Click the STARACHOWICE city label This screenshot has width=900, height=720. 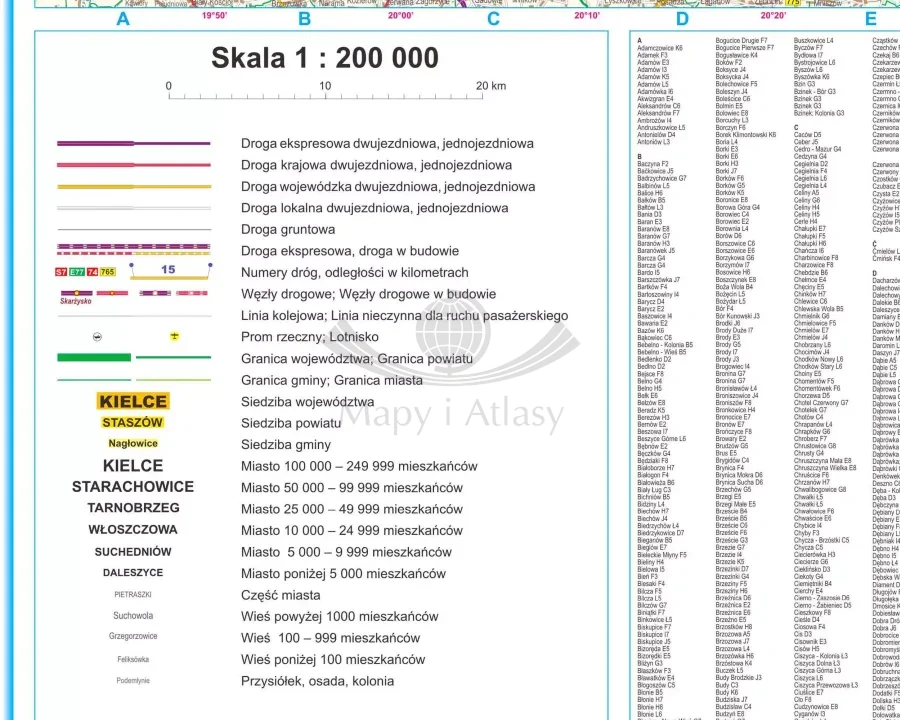tap(132, 487)
